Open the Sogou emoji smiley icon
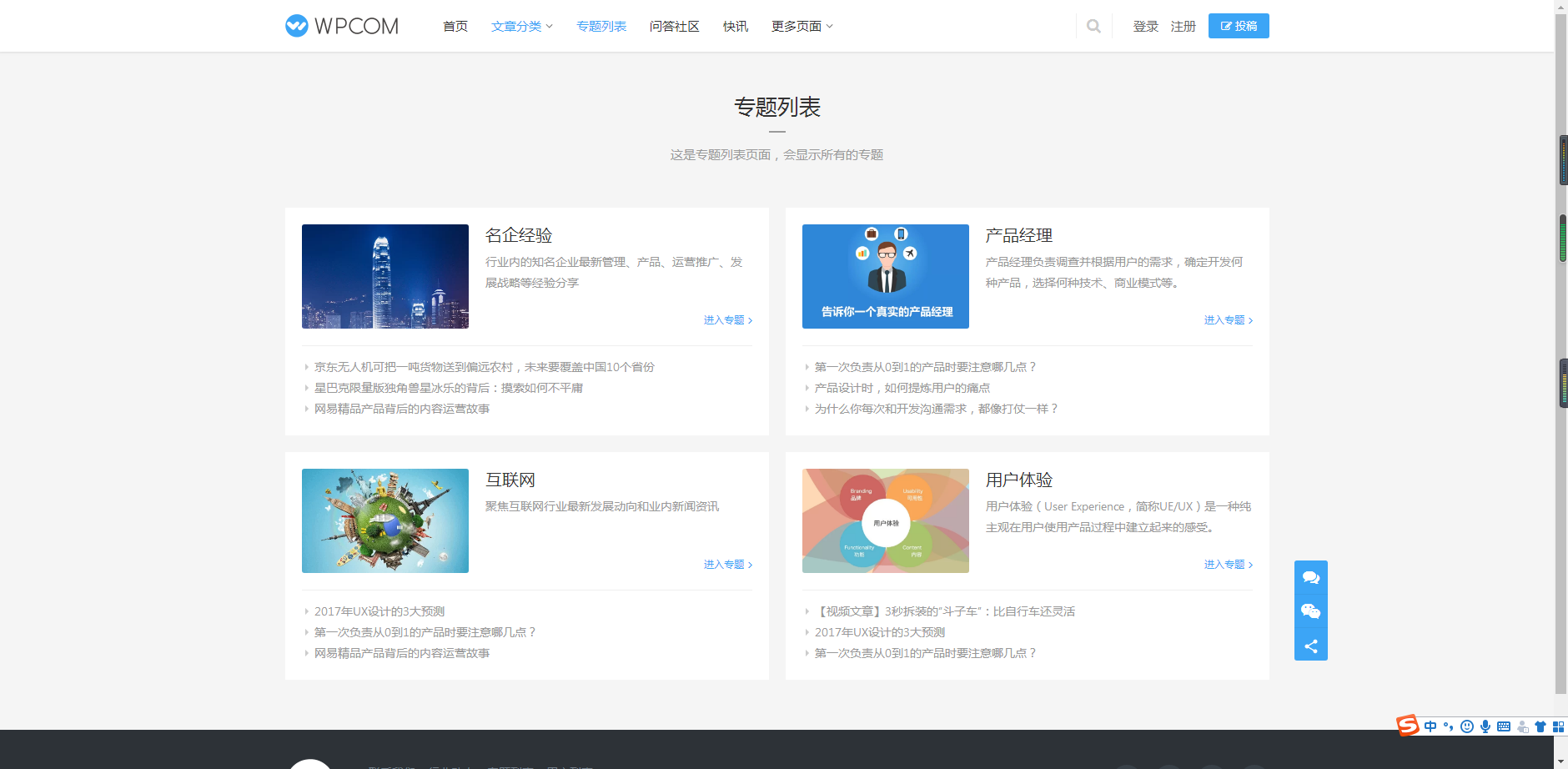The height and width of the screenshot is (769, 1568). pyautogui.click(x=1467, y=726)
